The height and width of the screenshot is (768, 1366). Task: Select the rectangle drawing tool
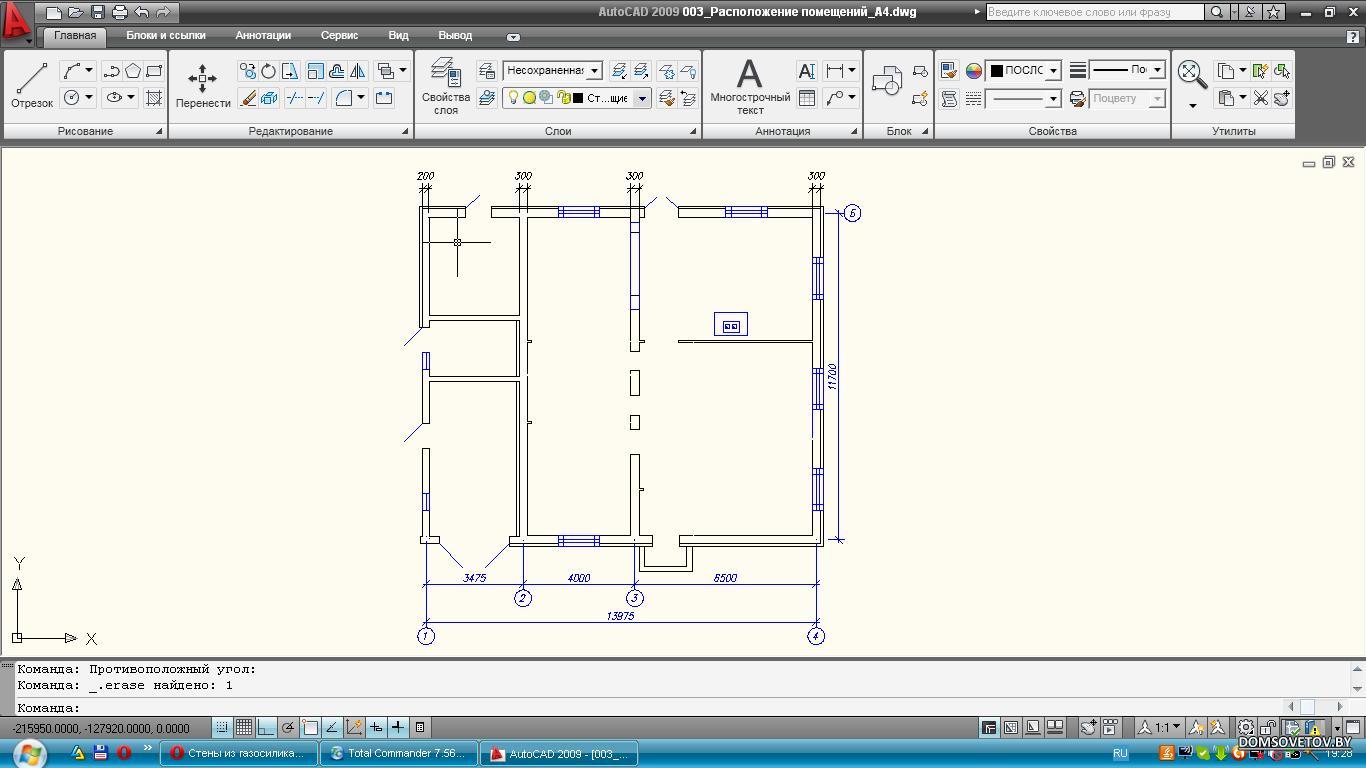(154, 71)
